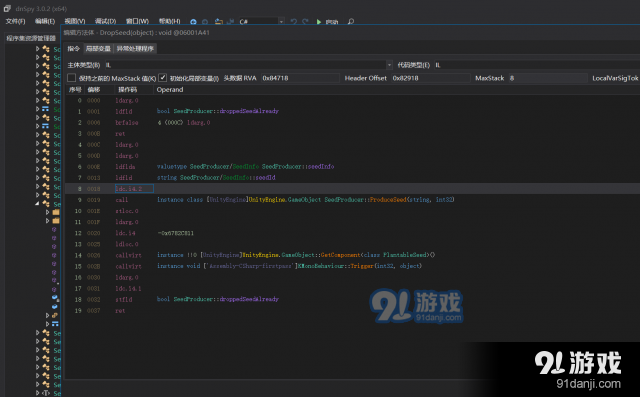Click the stfld opcode in row 18
This screenshot has width=640, height=397.
tap(123, 299)
